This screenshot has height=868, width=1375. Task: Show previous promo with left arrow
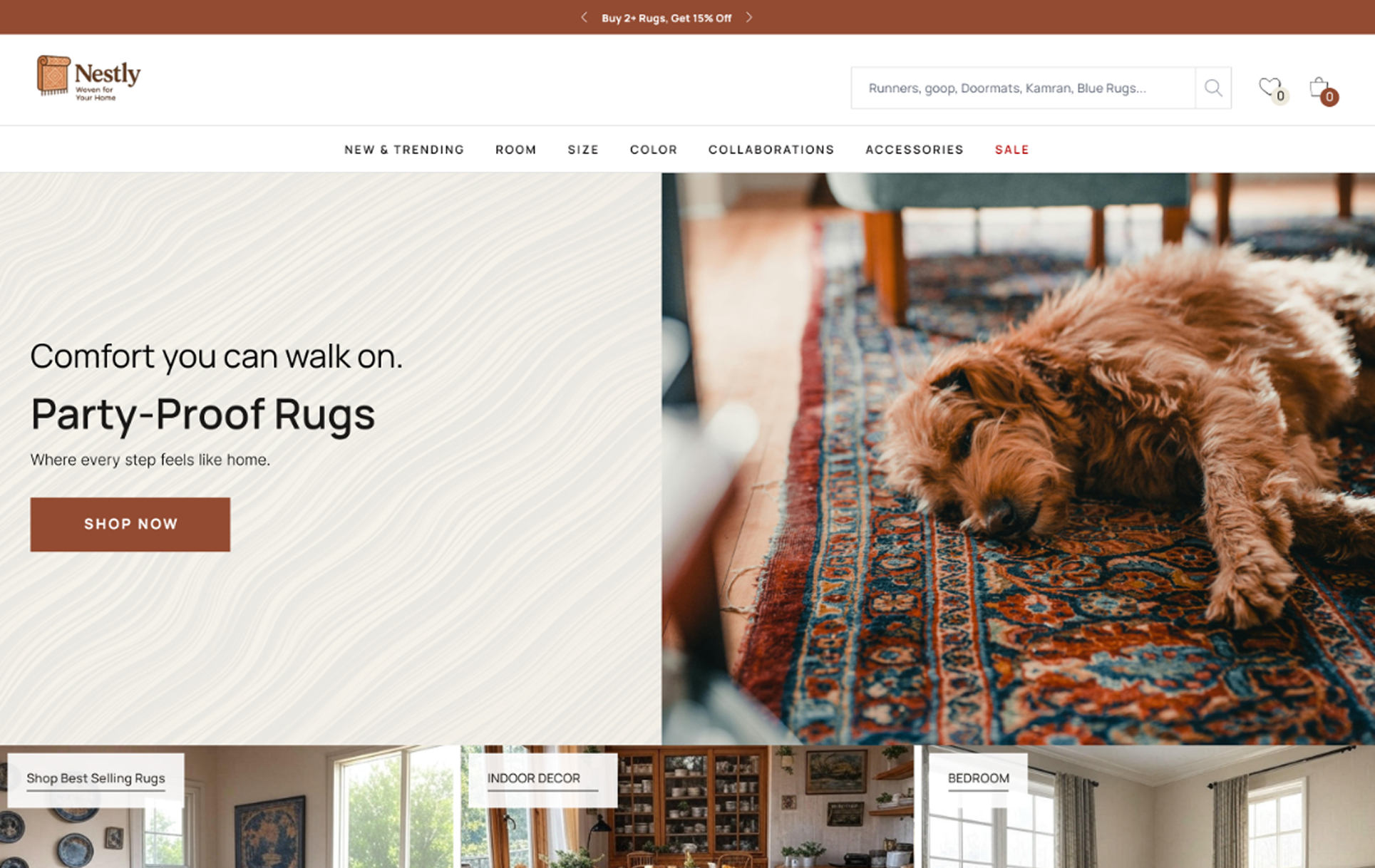click(584, 17)
